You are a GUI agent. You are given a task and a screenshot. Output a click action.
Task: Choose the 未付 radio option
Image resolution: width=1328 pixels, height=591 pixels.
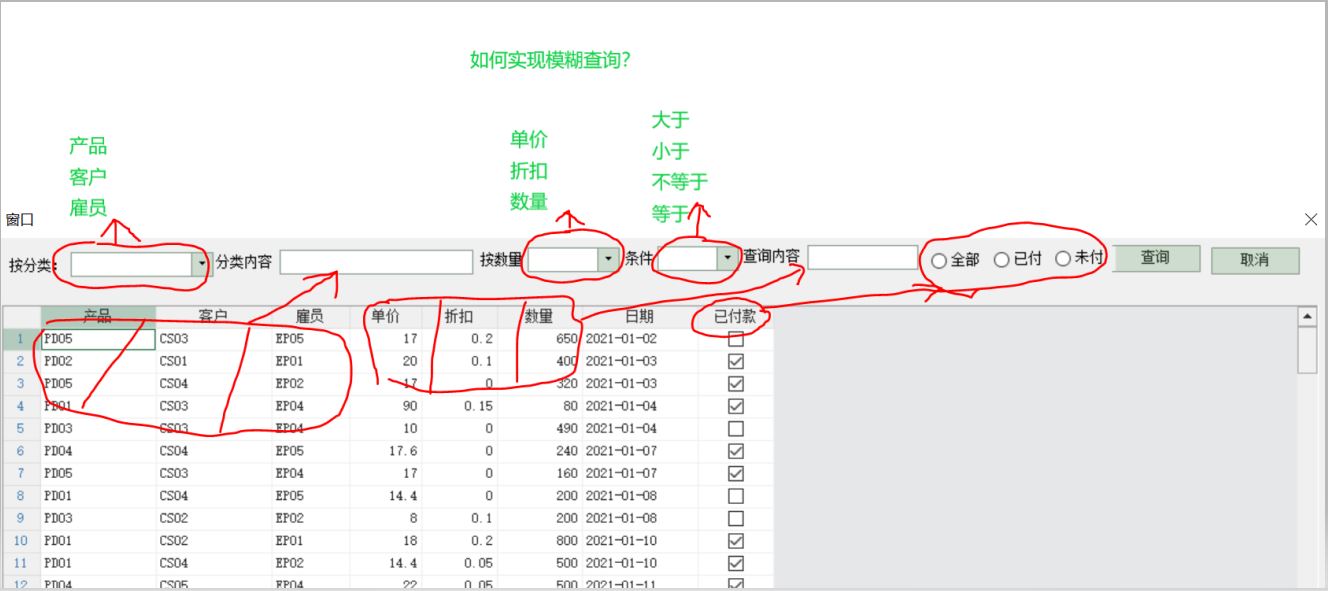(x=1063, y=258)
